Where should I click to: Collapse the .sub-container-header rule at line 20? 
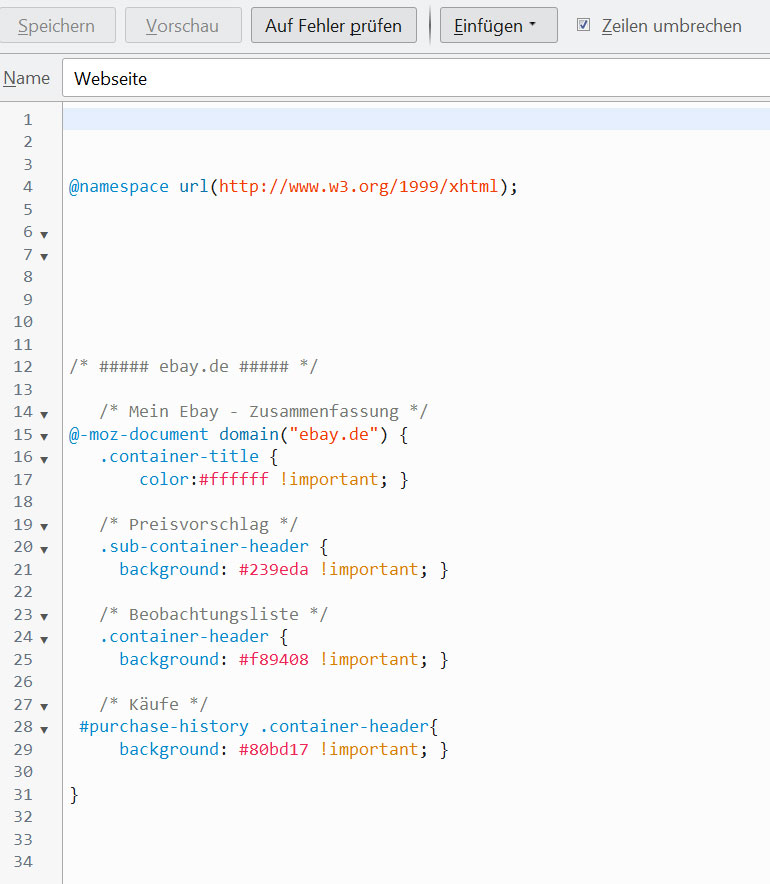tap(44, 548)
